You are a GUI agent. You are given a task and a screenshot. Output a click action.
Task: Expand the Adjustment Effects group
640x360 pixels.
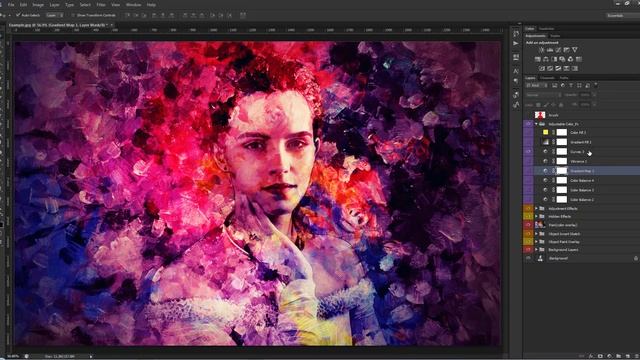pos(536,209)
